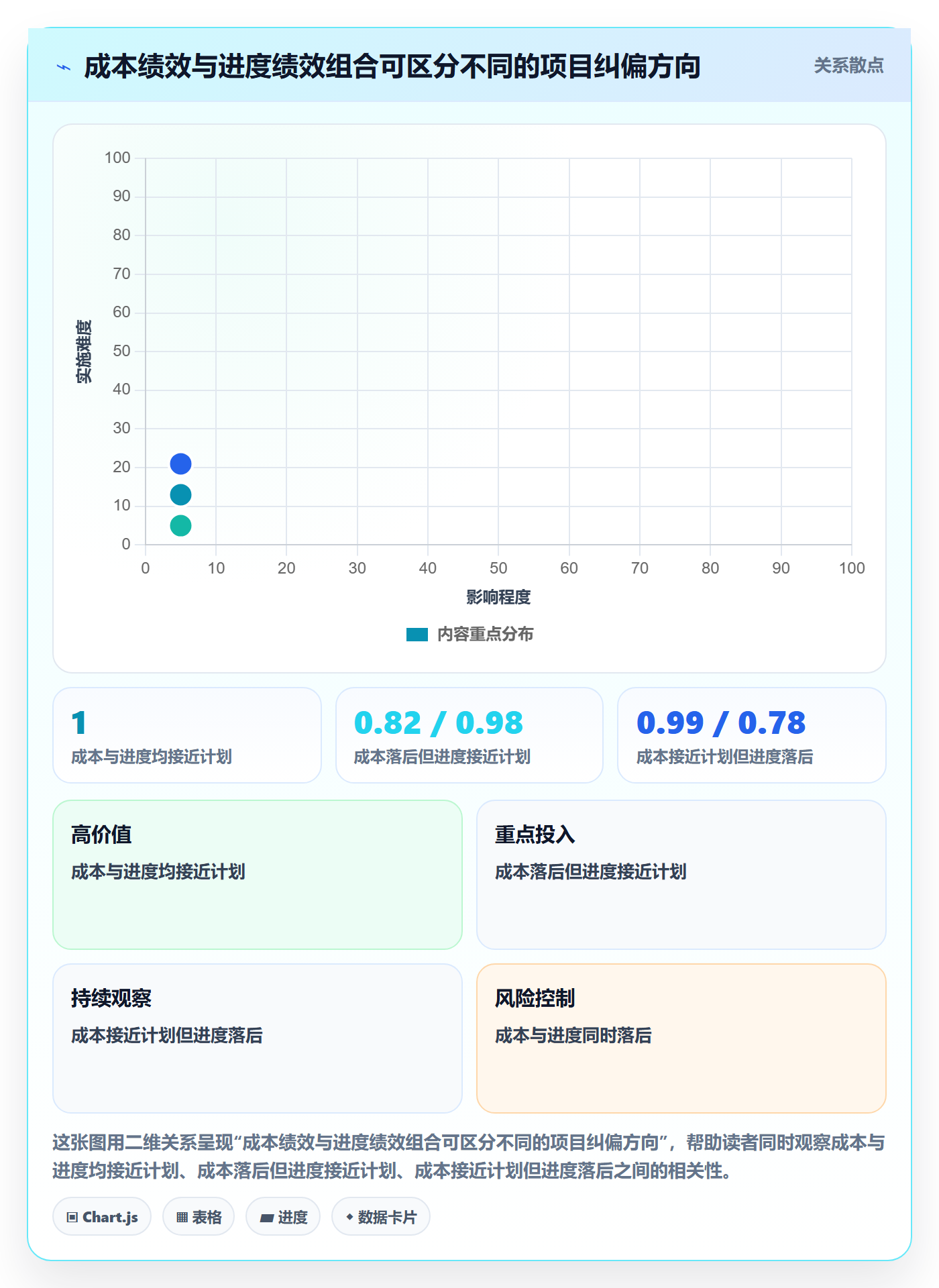Click the green scatter point near 5
Viewport: 939px width, 1288px height.
tap(180, 525)
